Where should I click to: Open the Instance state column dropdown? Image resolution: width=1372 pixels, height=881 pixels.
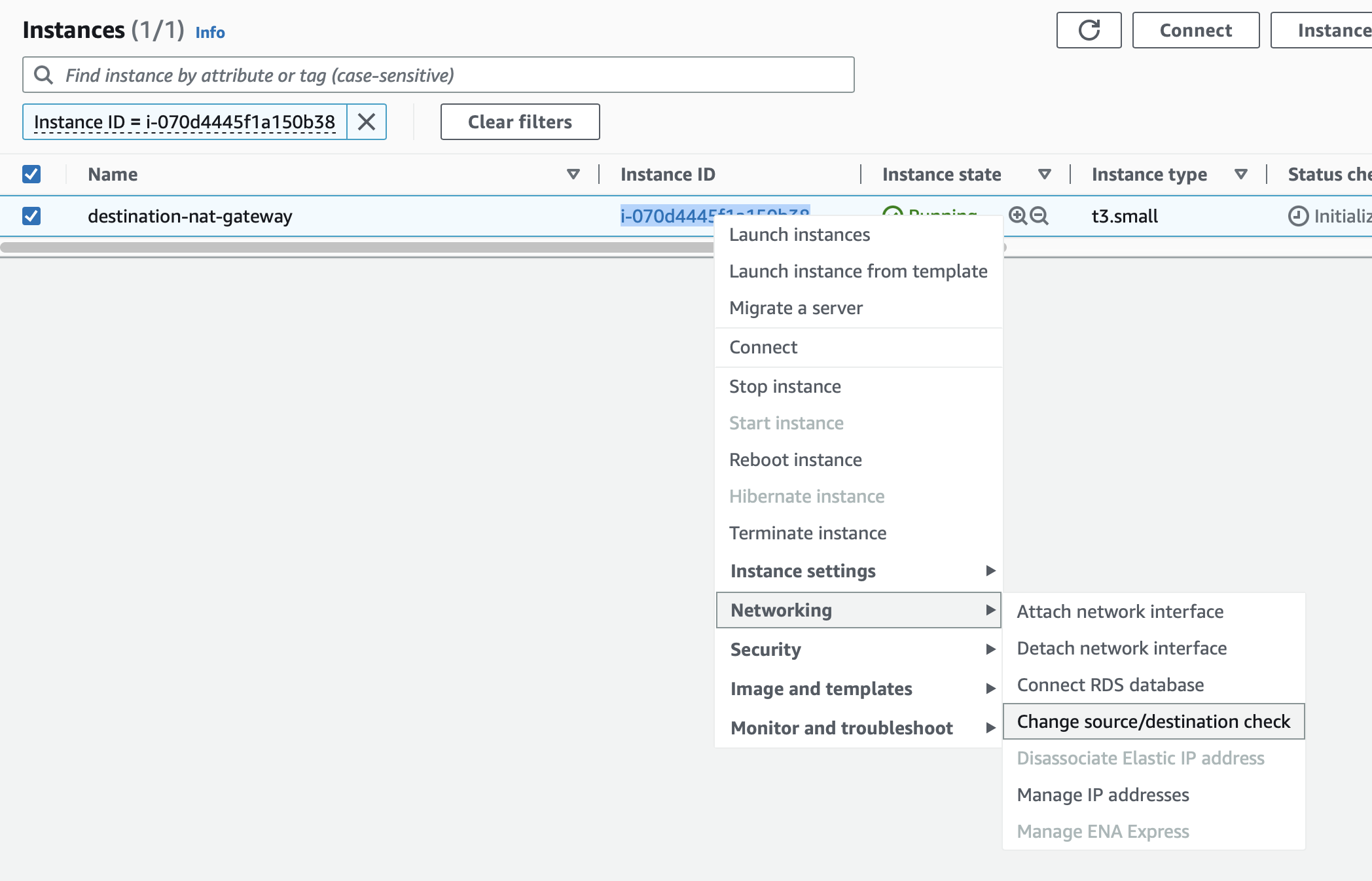(1045, 173)
